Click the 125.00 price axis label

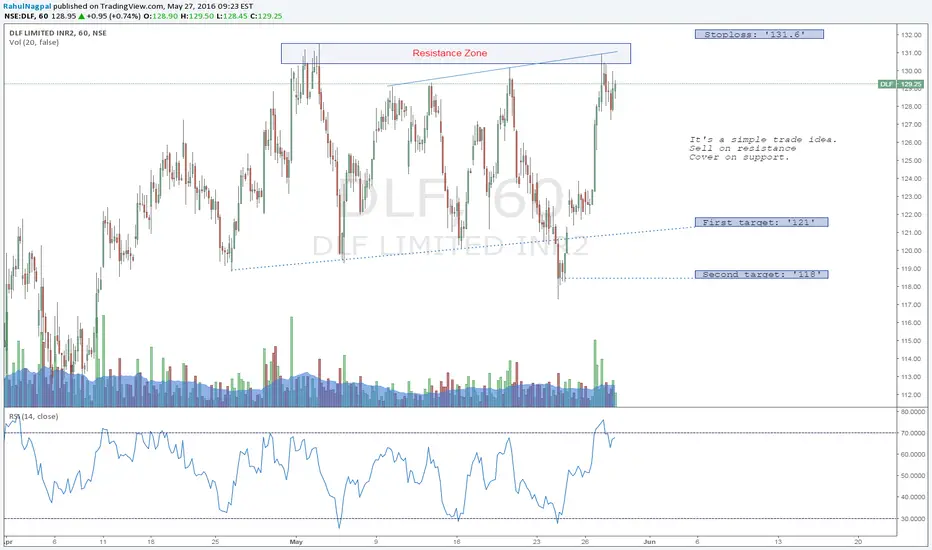coord(911,161)
